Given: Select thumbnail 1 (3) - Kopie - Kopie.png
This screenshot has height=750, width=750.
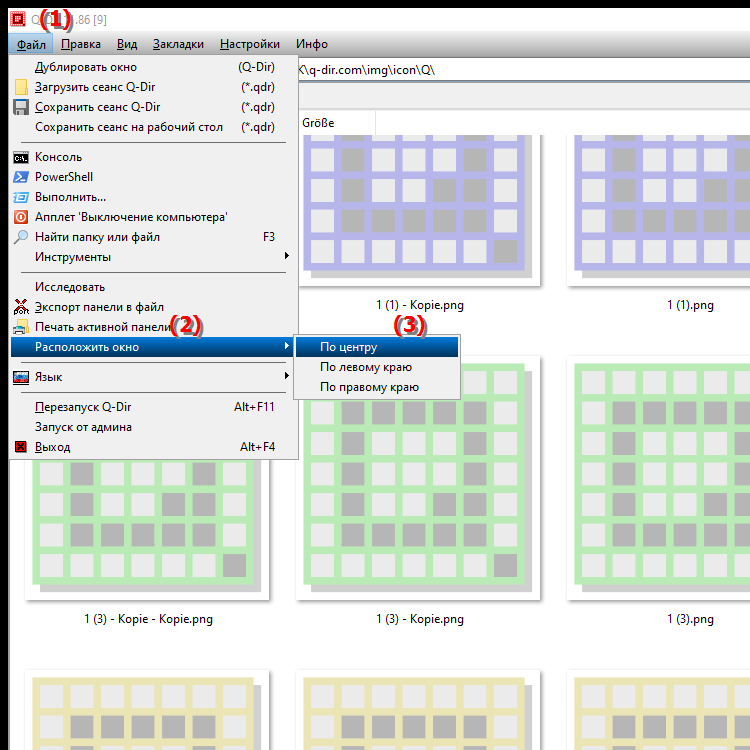Looking at the screenshot, I should pos(147,529).
